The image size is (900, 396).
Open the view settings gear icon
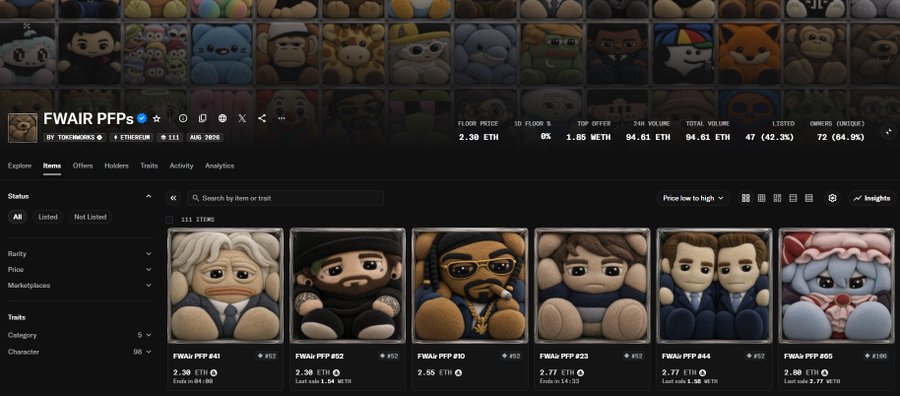click(832, 198)
